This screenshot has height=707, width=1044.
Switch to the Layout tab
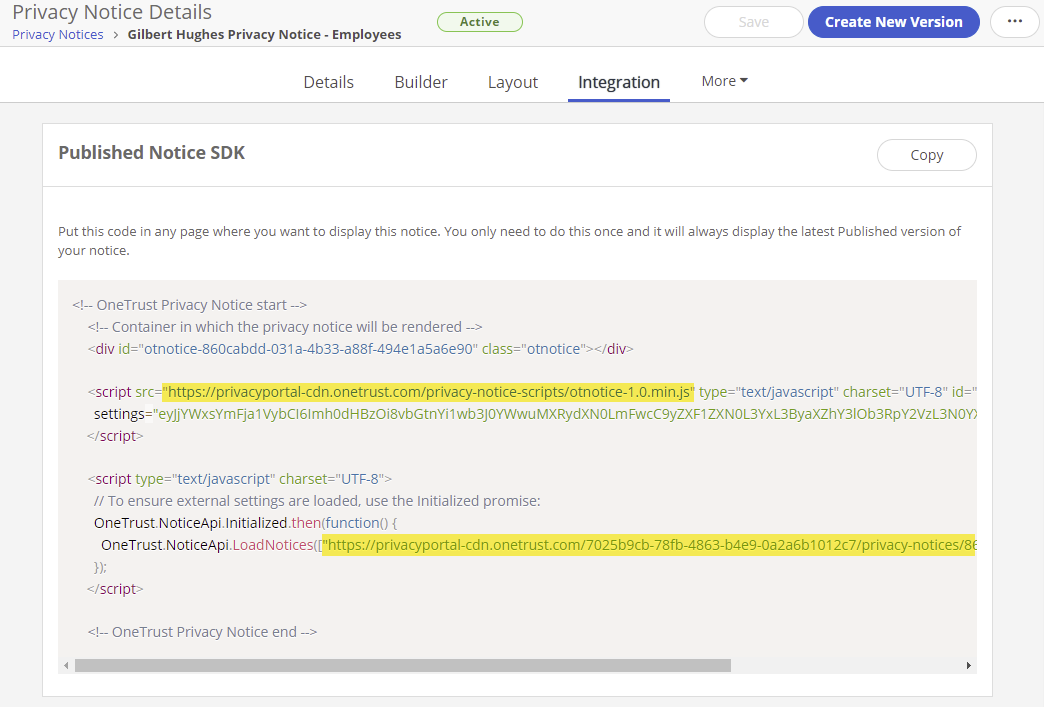tap(513, 82)
